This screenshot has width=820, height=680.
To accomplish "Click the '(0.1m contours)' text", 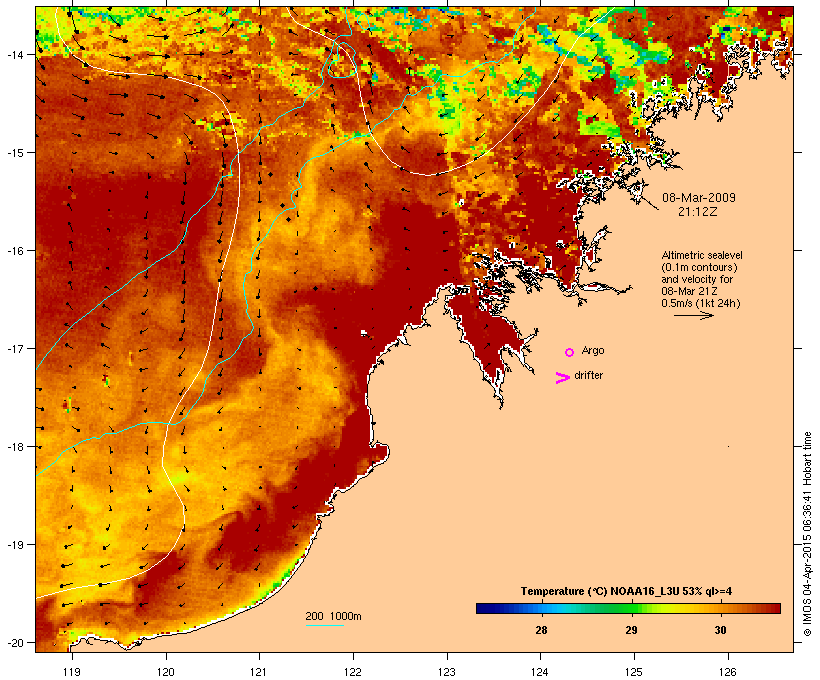I will coord(699,267).
